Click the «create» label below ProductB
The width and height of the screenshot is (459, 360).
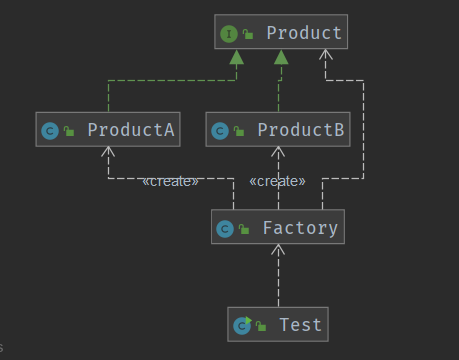(277, 181)
